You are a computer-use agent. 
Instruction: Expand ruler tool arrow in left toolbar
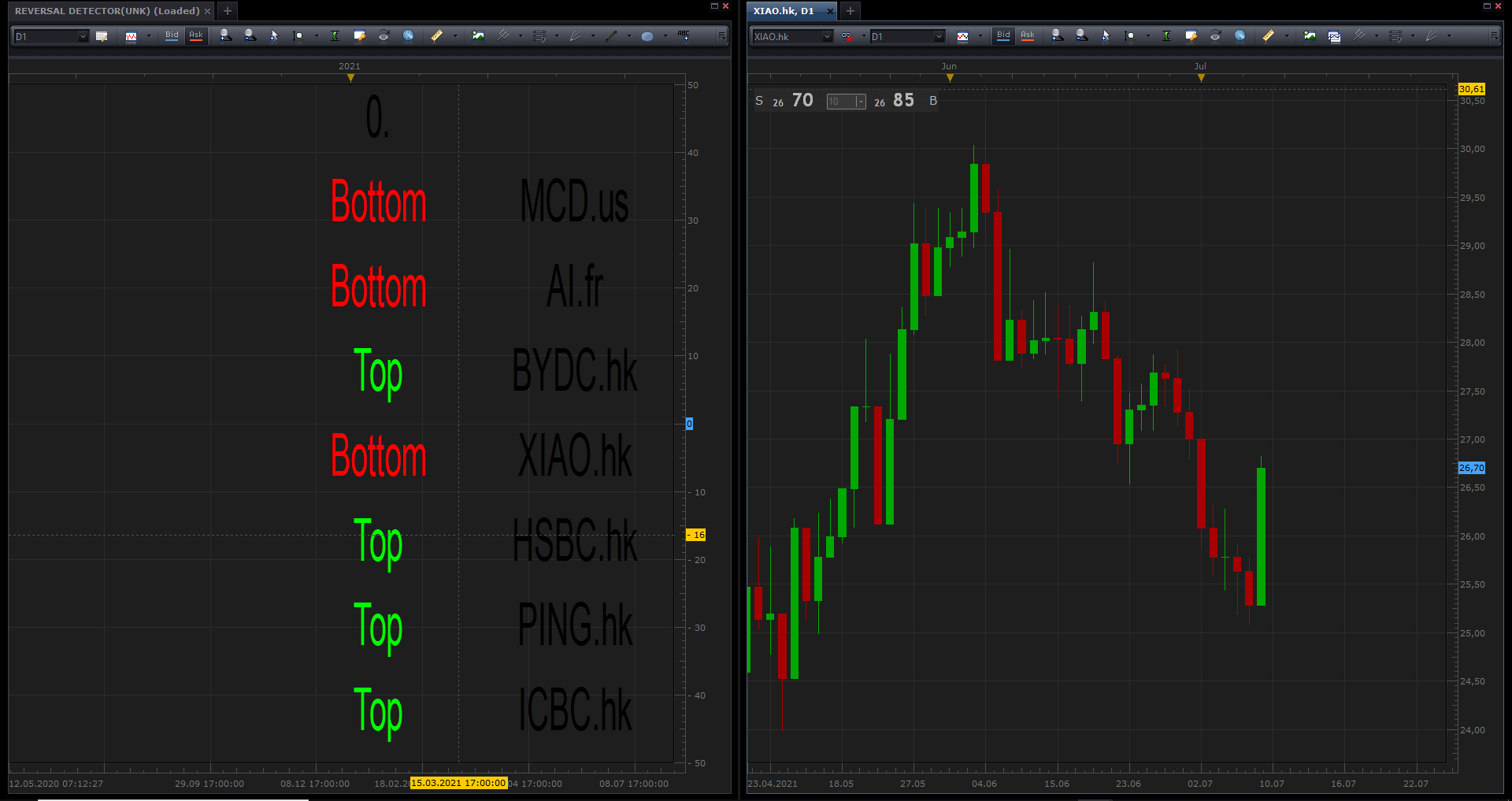point(455,36)
